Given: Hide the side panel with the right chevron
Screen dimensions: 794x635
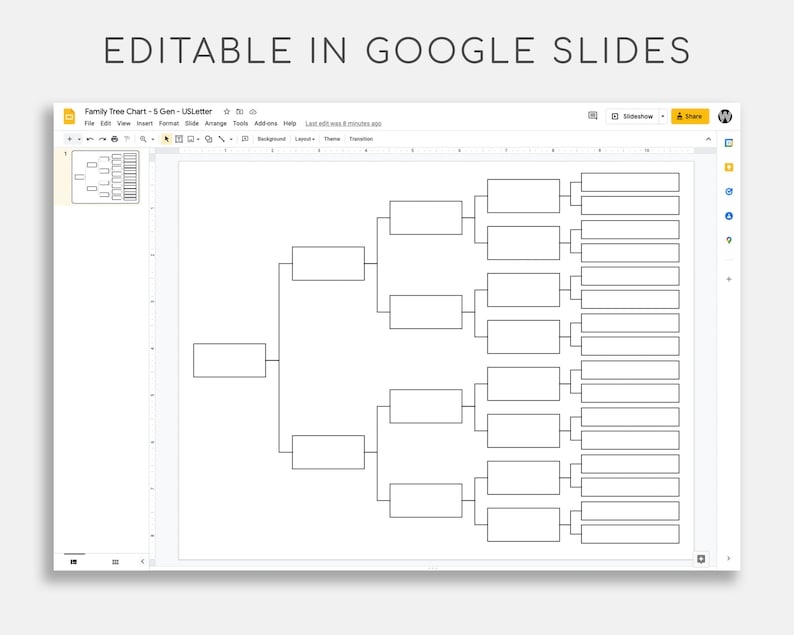Looking at the screenshot, I should tap(729, 559).
